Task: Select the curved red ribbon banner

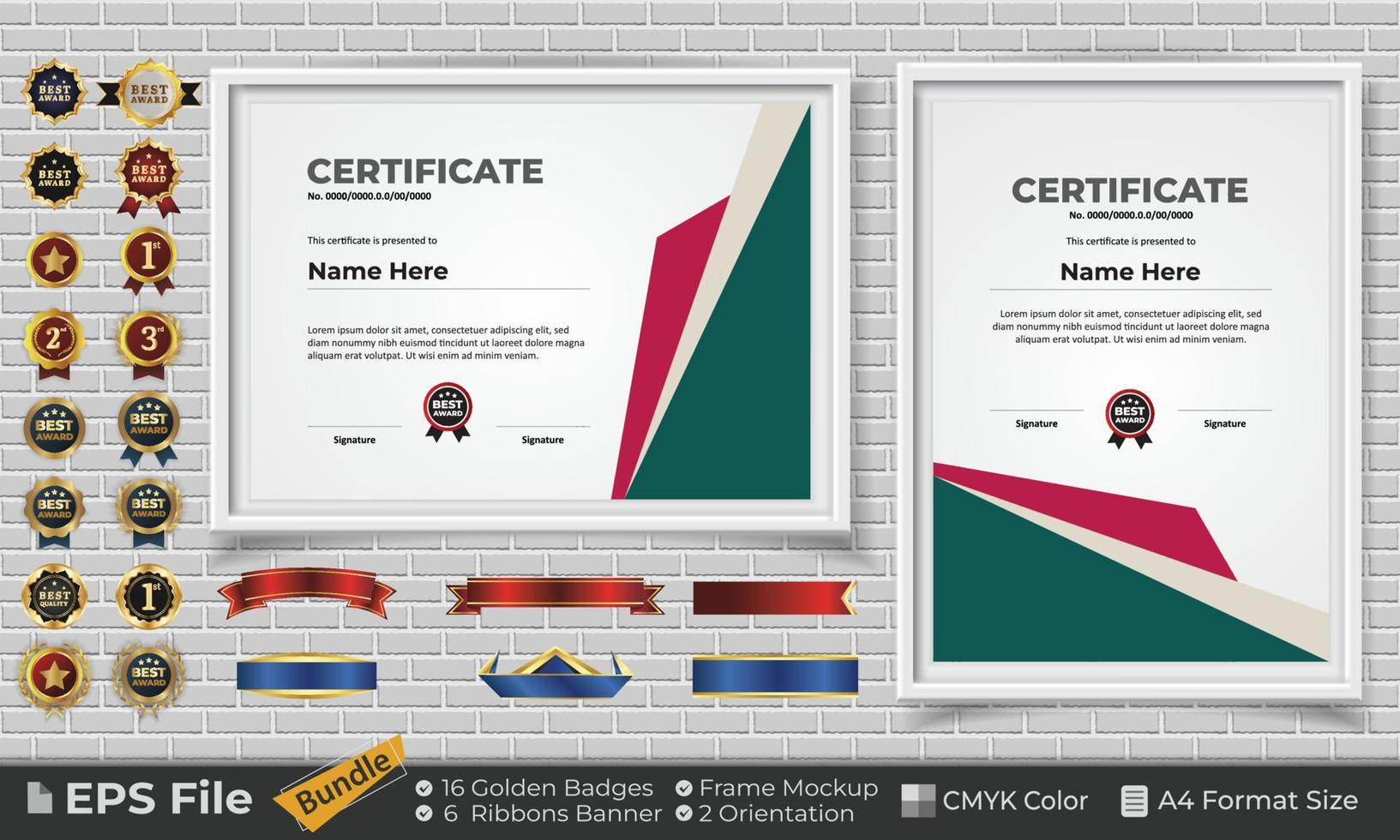Action: pos(307,593)
